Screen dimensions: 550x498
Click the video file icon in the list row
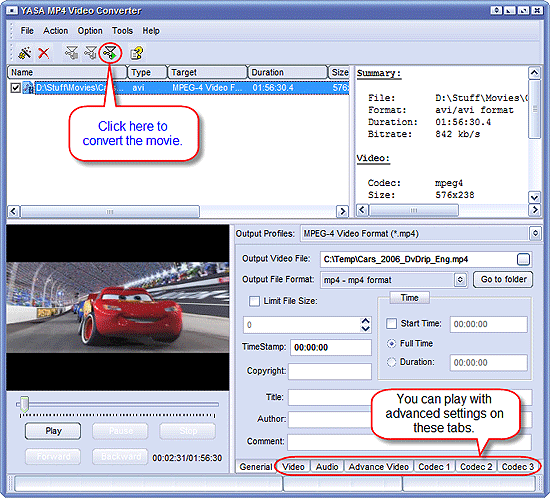(28, 87)
